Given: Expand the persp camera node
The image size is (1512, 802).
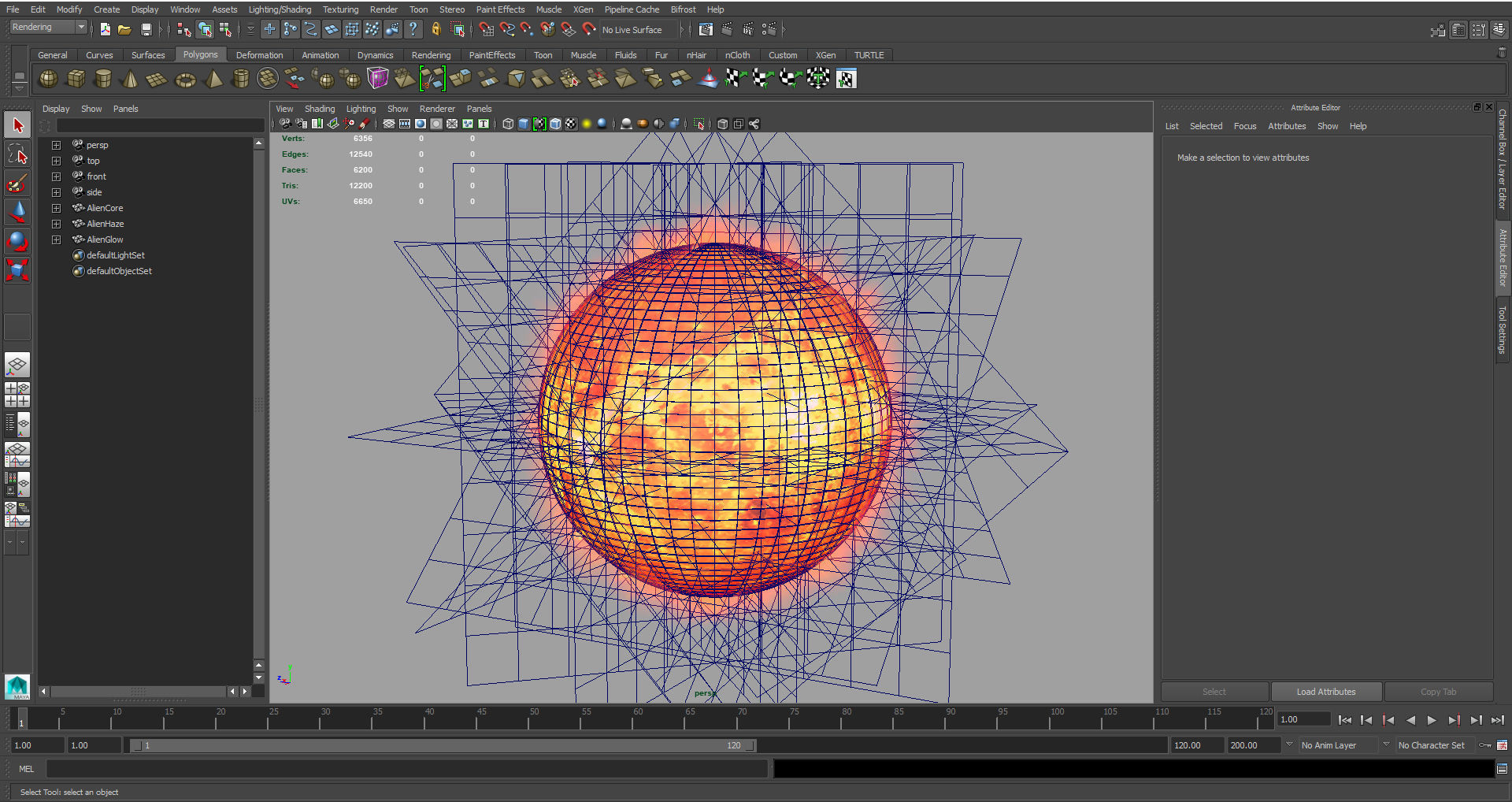Looking at the screenshot, I should point(56,145).
